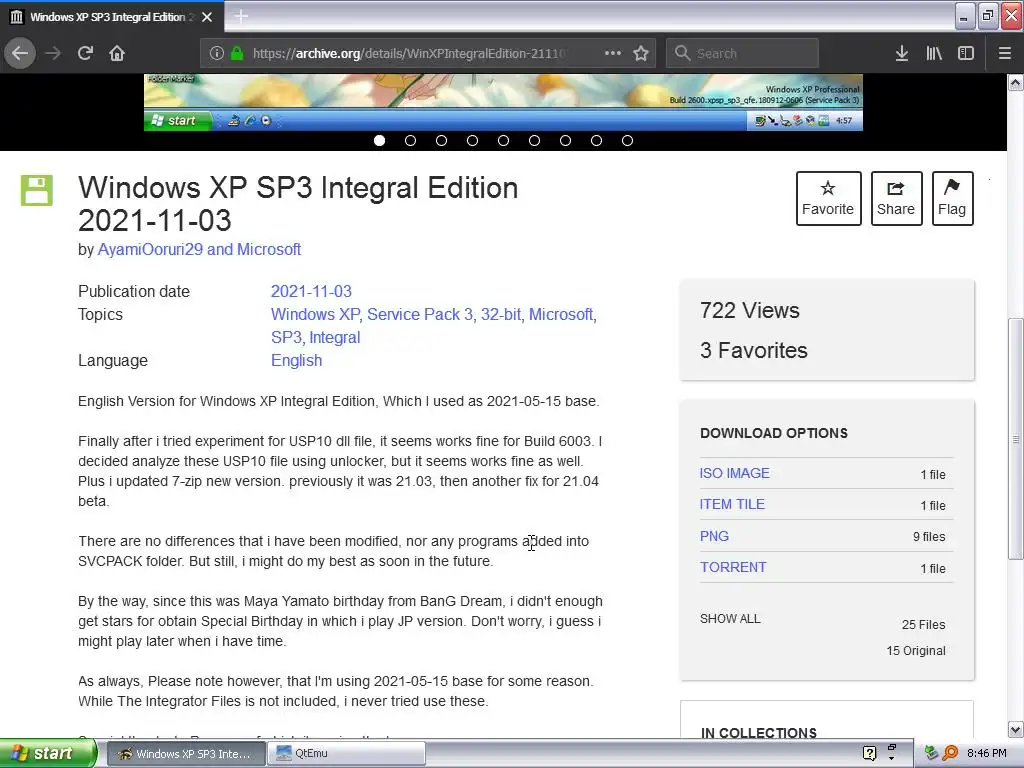This screenshot has height=768, width=1024.
Task: Click the page scrollbar up arrow
Action: pos(1016,82)
